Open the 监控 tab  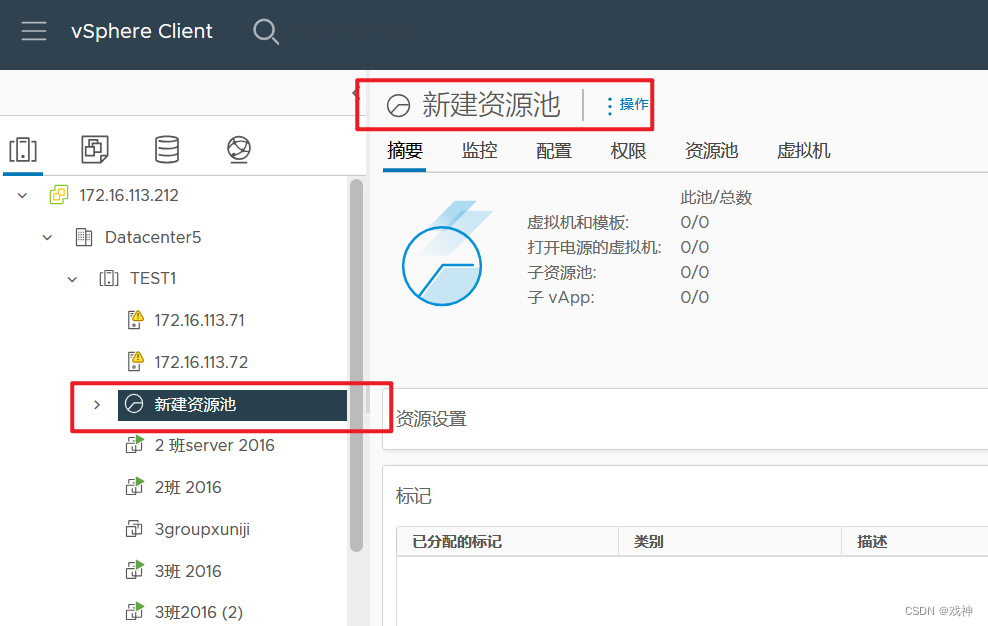(480, 151)
